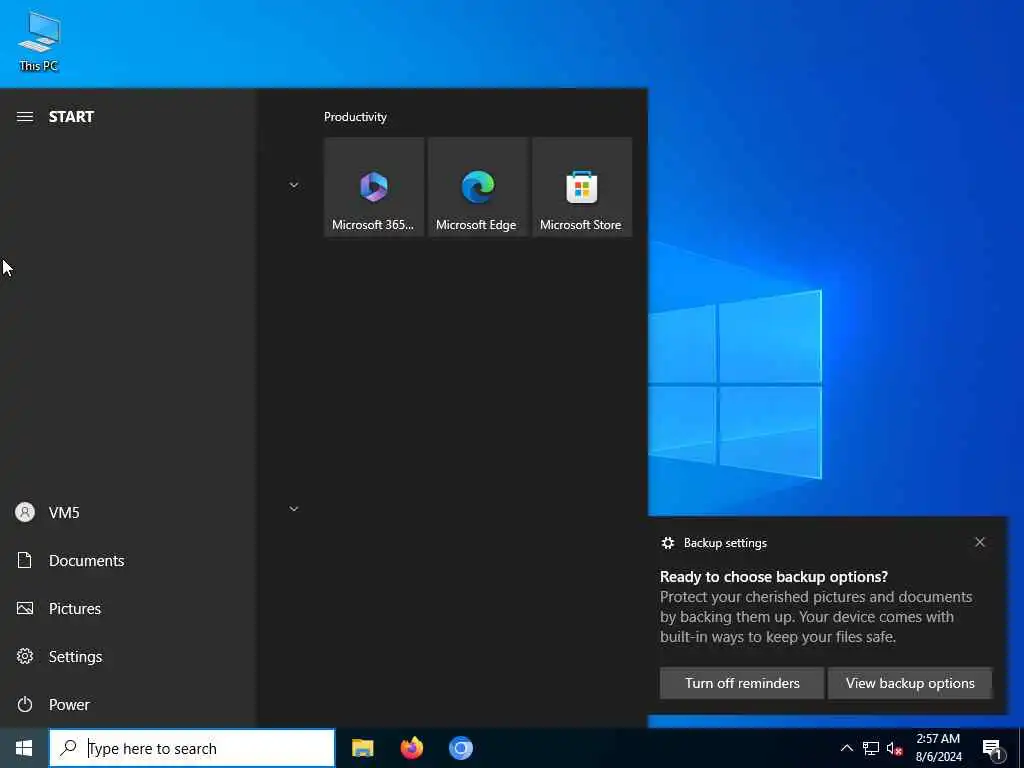Screen dimensions: 1024x768
Task: Open Settings from the Start menu
Action: tap(127, 656)
